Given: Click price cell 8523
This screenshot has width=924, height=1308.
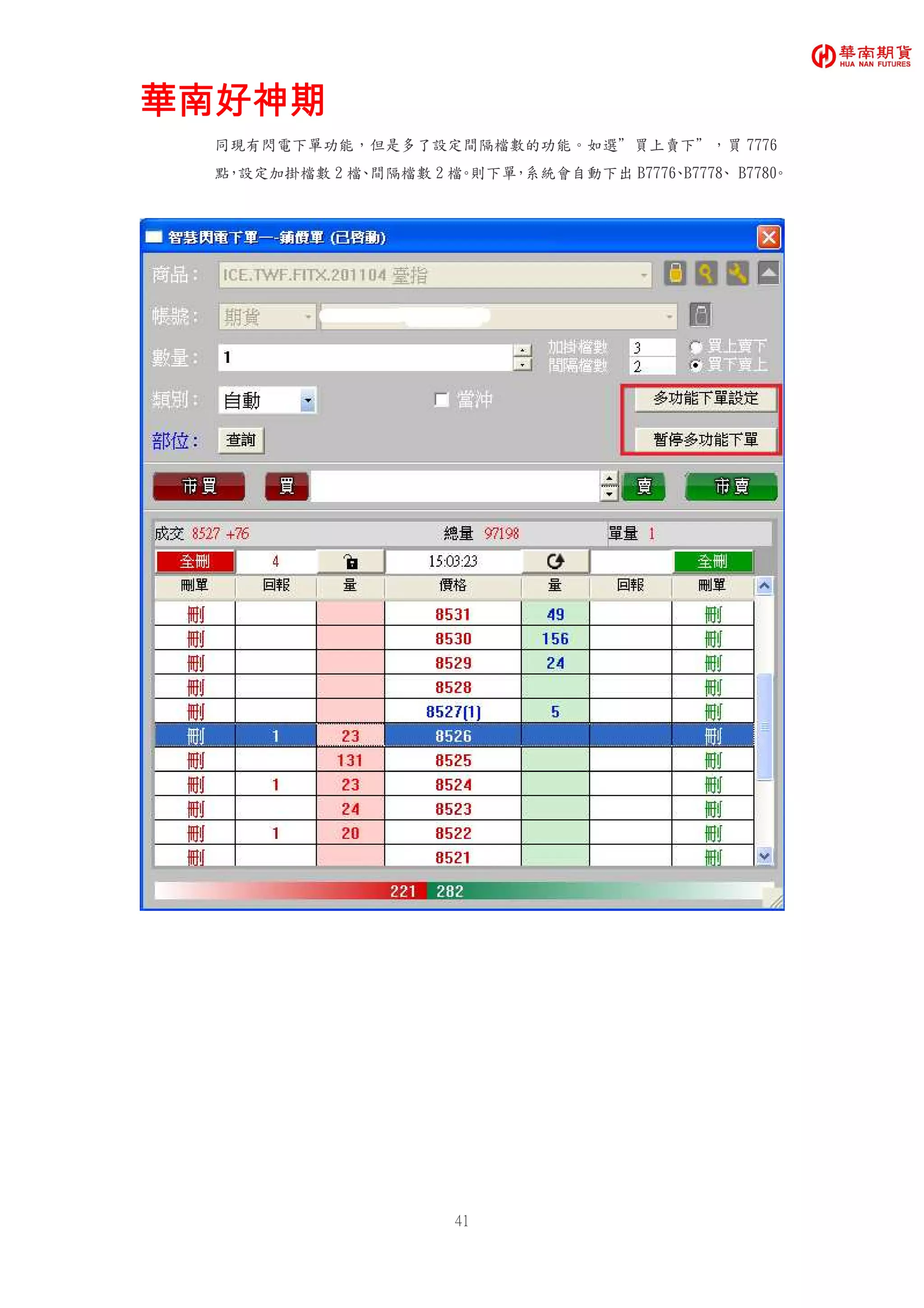Looking at the screenshot, I should click(x=453, y=809).
